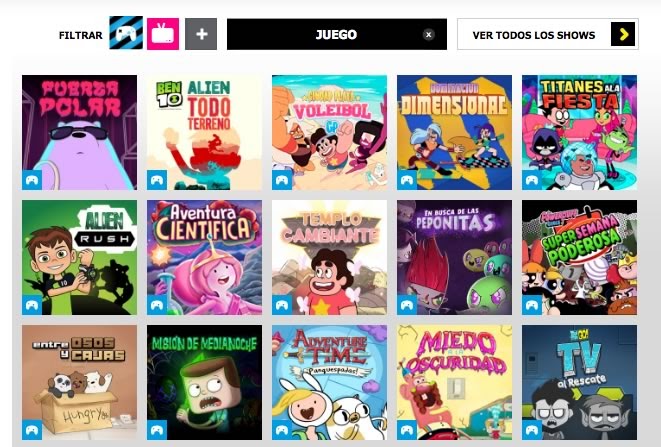661x447 pixels.
Task: Toggle the games filter with gamepad icon
Action: 126,33
